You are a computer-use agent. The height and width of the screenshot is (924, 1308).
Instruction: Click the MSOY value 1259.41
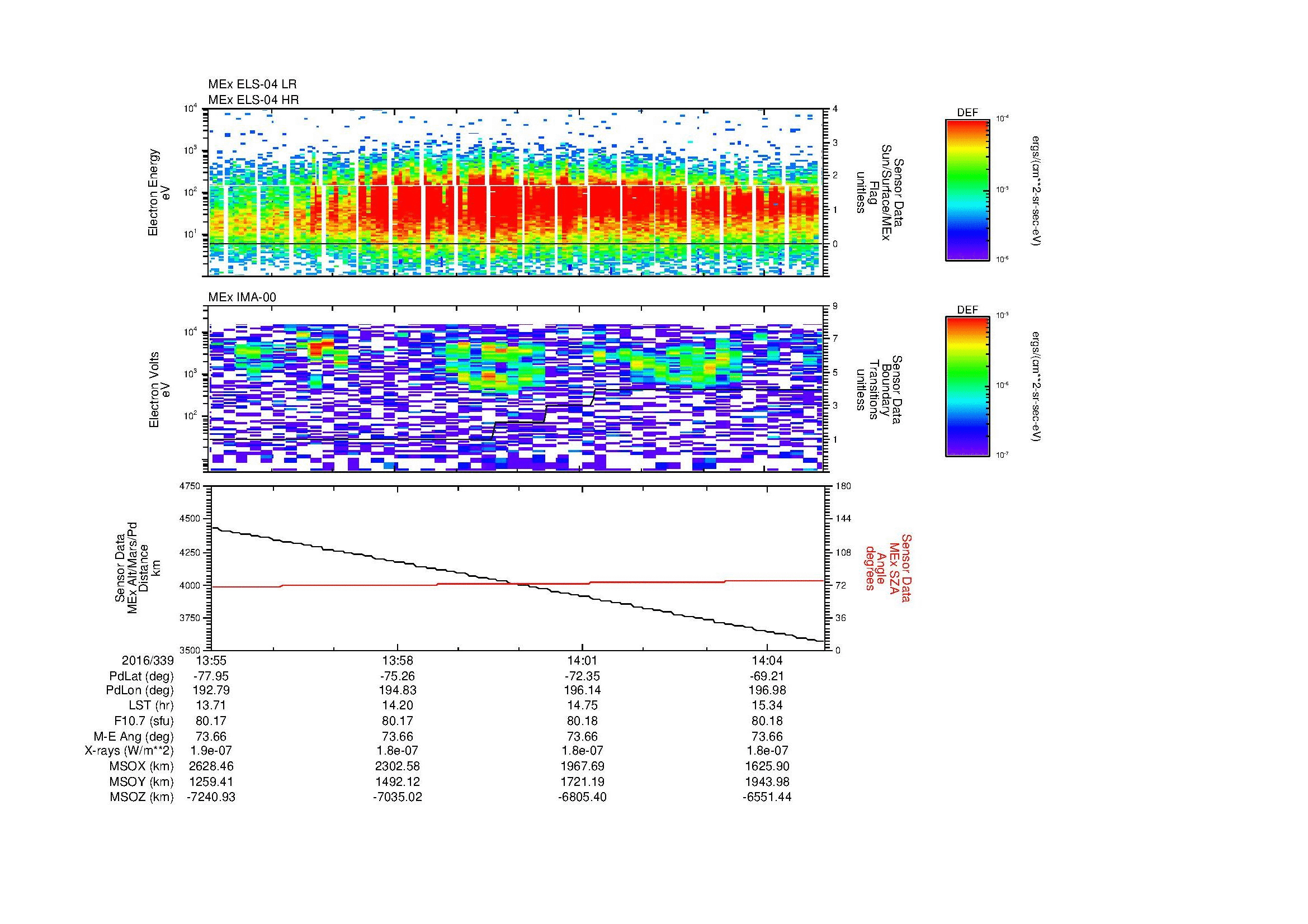click(211, 781)
